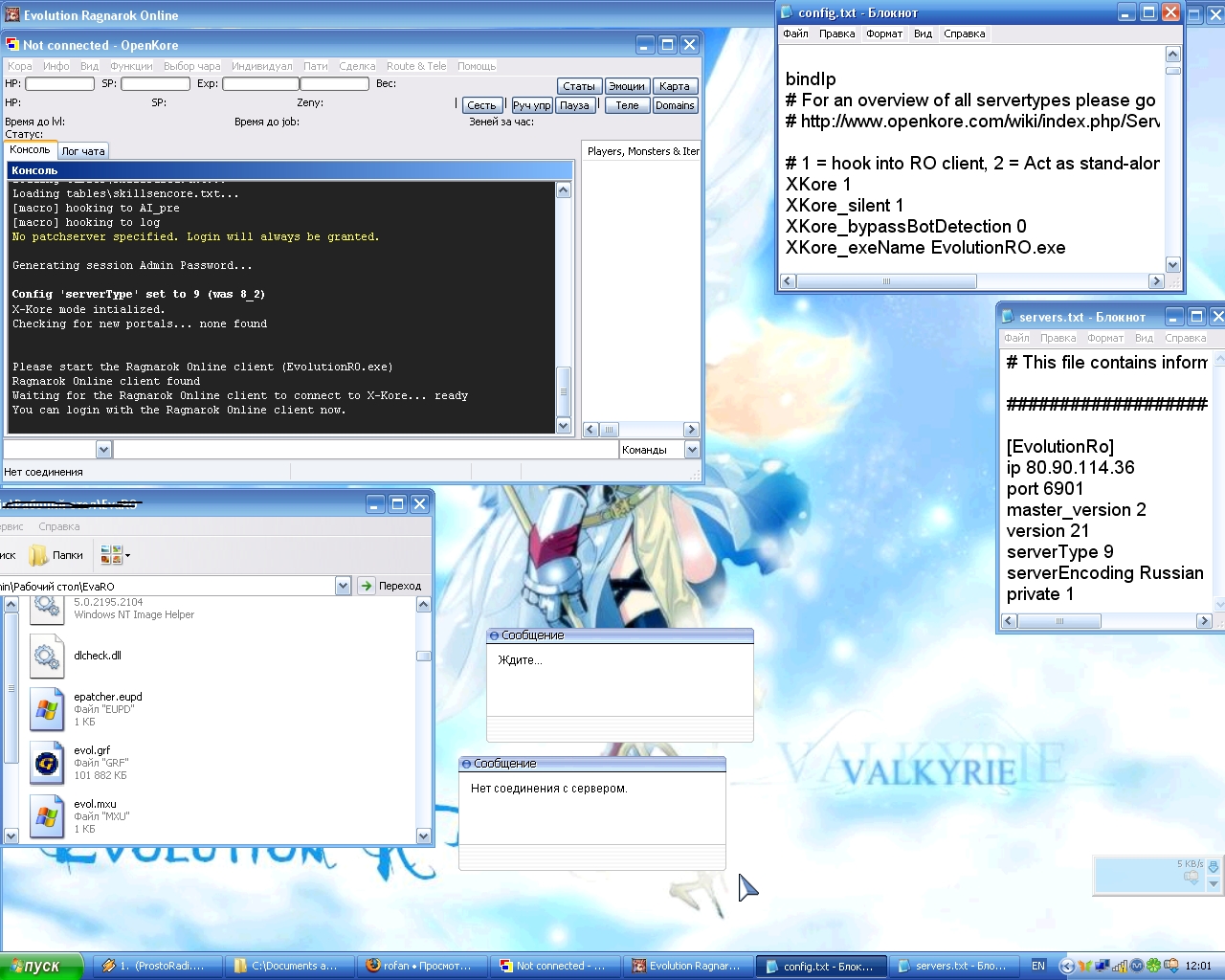
Task: Open Справка menu in config.txt Notepad
Action: click(x=964, y=33)
